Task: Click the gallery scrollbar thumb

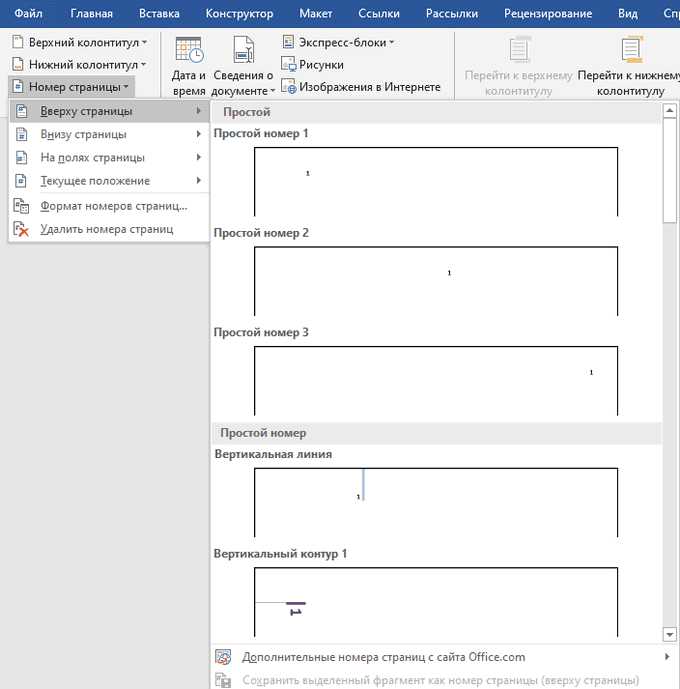Action: tap(670, 171)
